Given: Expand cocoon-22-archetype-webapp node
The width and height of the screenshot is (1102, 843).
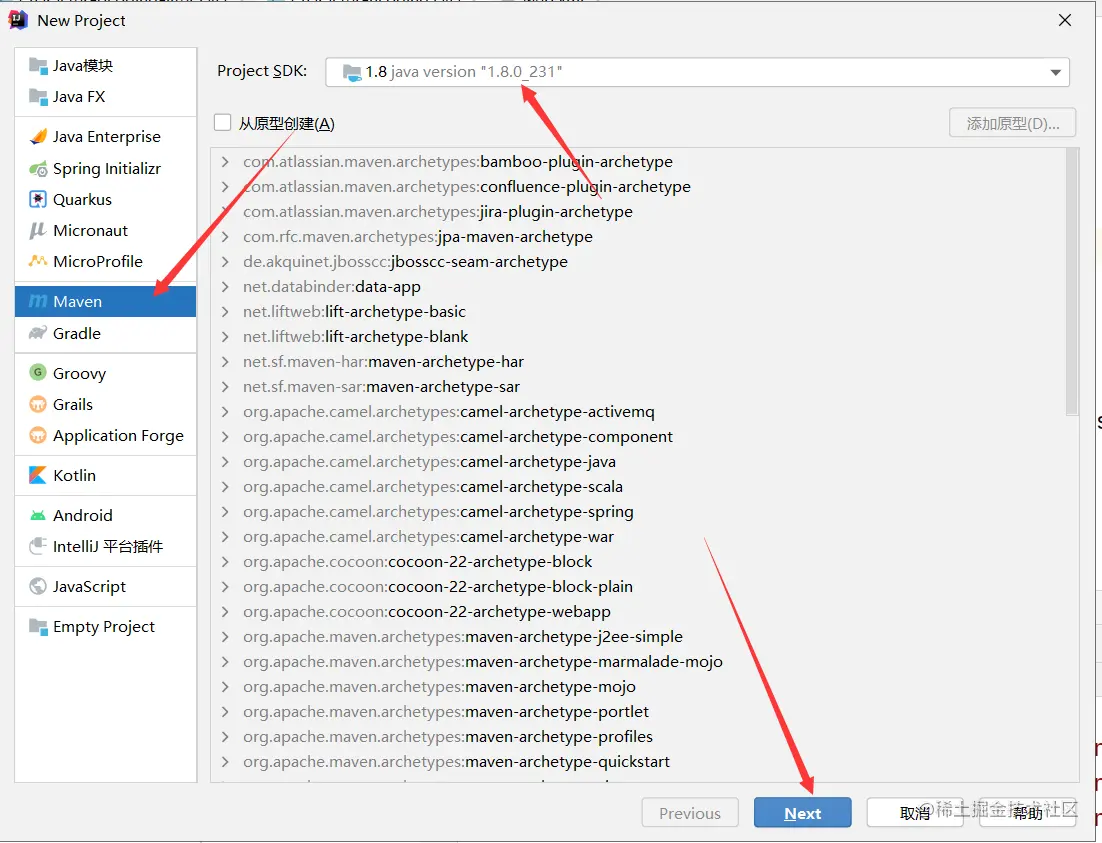Looking at the screenshot, I should [x=225, y=612].
